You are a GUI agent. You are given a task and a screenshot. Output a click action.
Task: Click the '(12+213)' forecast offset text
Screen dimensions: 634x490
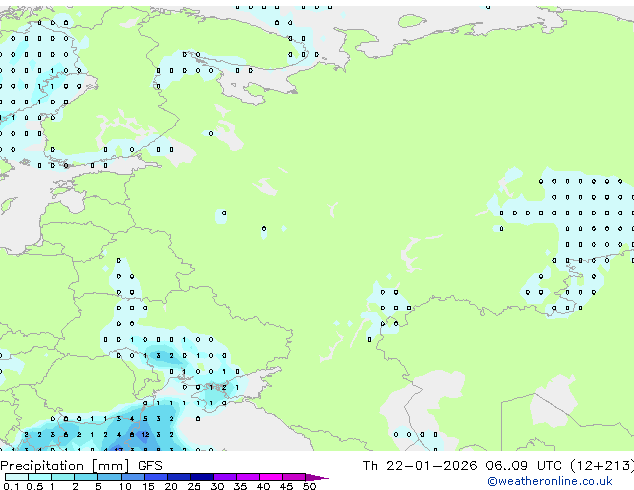602,466
